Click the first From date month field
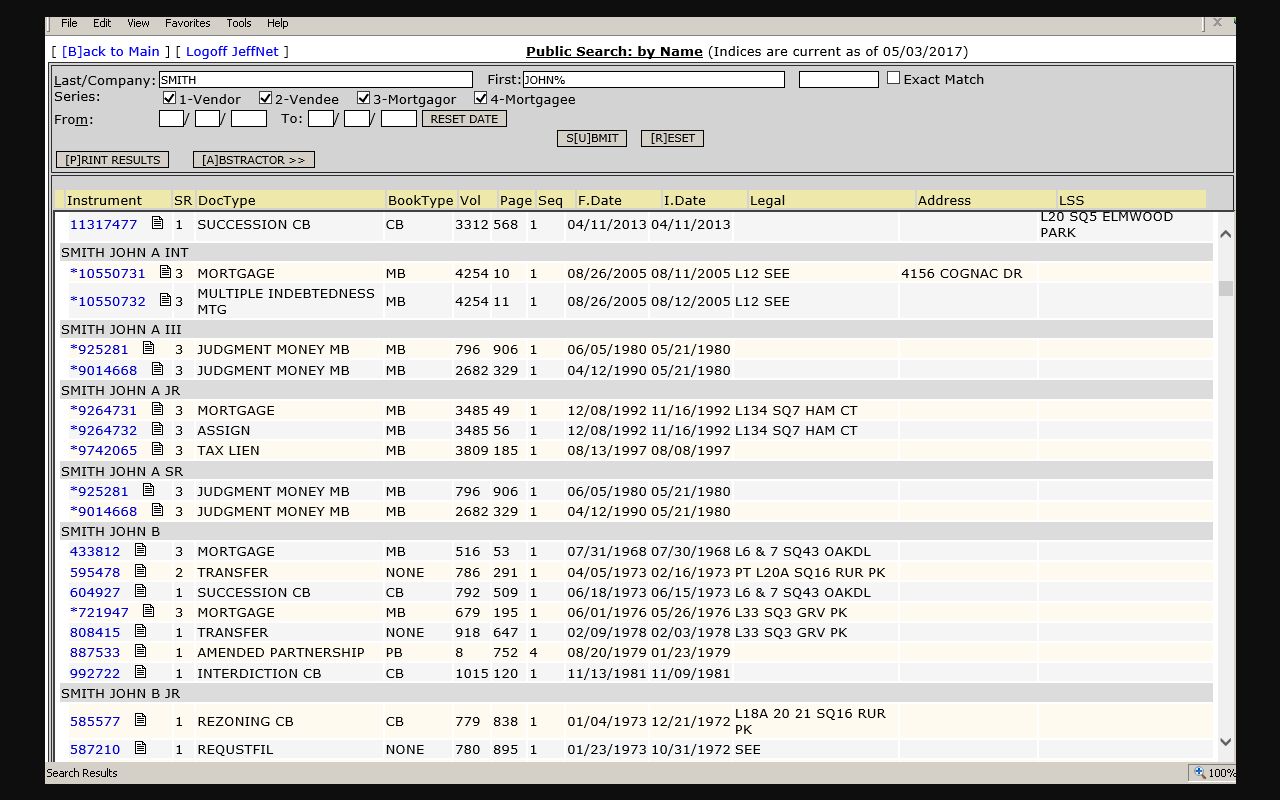The height and width of the screenshot is (800, 1280). point(171,118)
